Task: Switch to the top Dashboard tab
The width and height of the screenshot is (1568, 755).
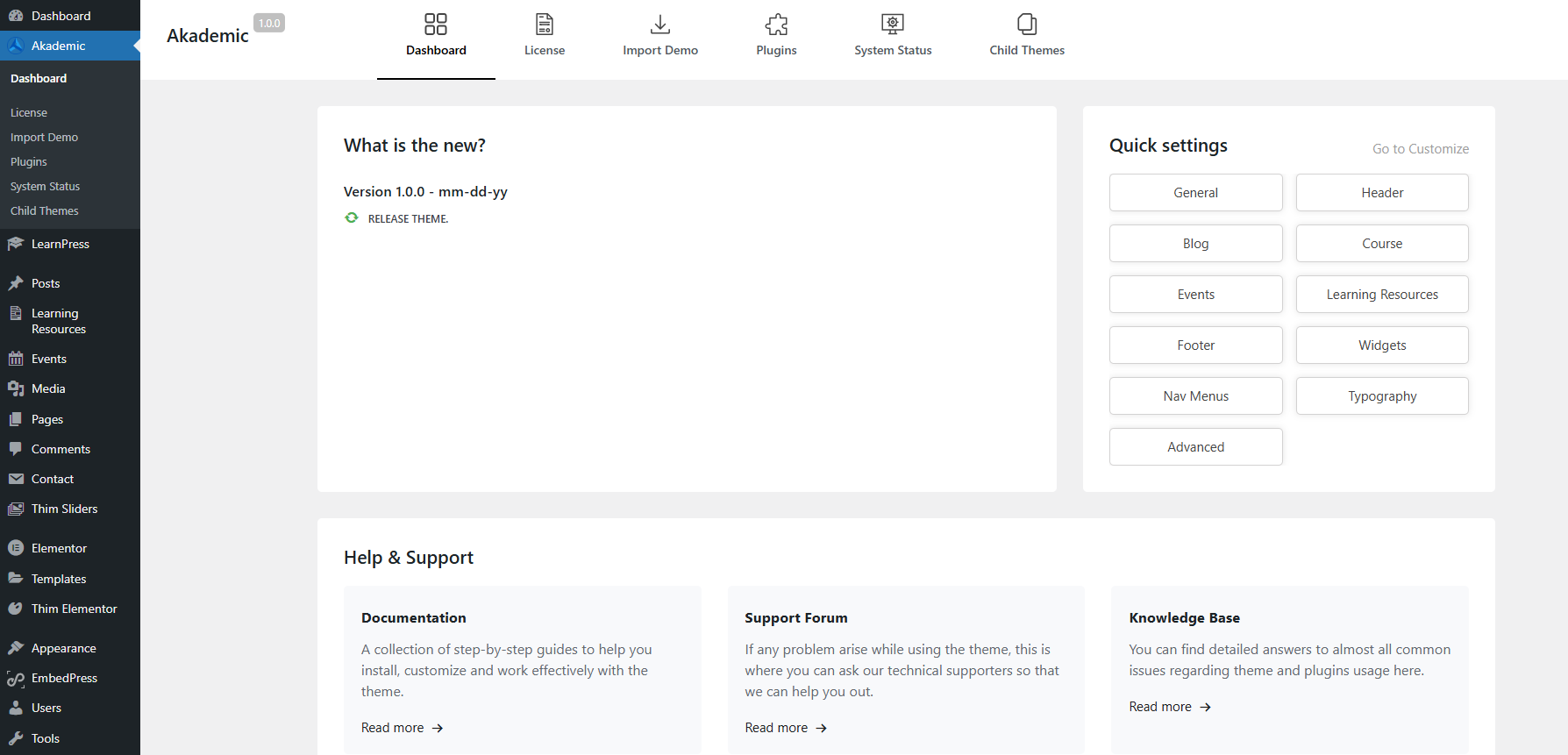Action: [x=436, y=37]
